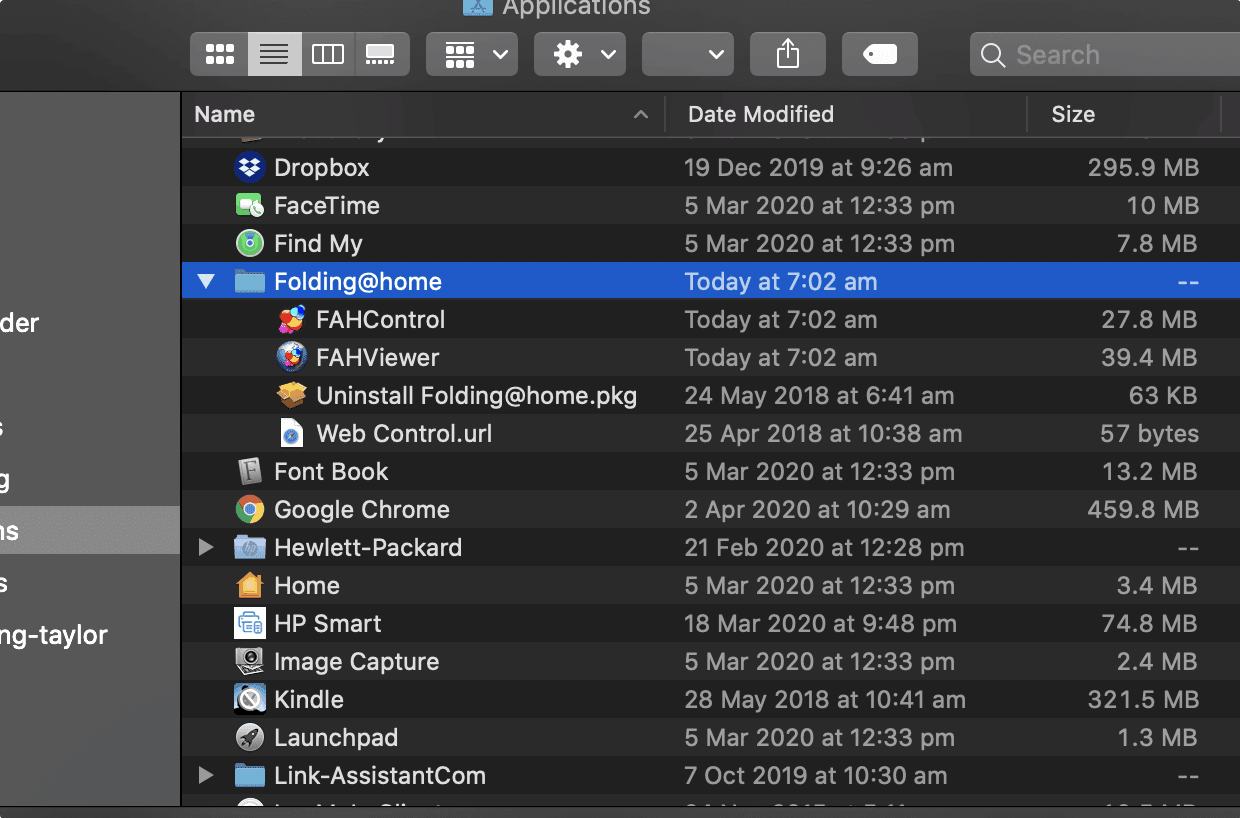This screenshot has height=818, width=1240.
Task: Click the HP Smart app icon
Action: 249,623
